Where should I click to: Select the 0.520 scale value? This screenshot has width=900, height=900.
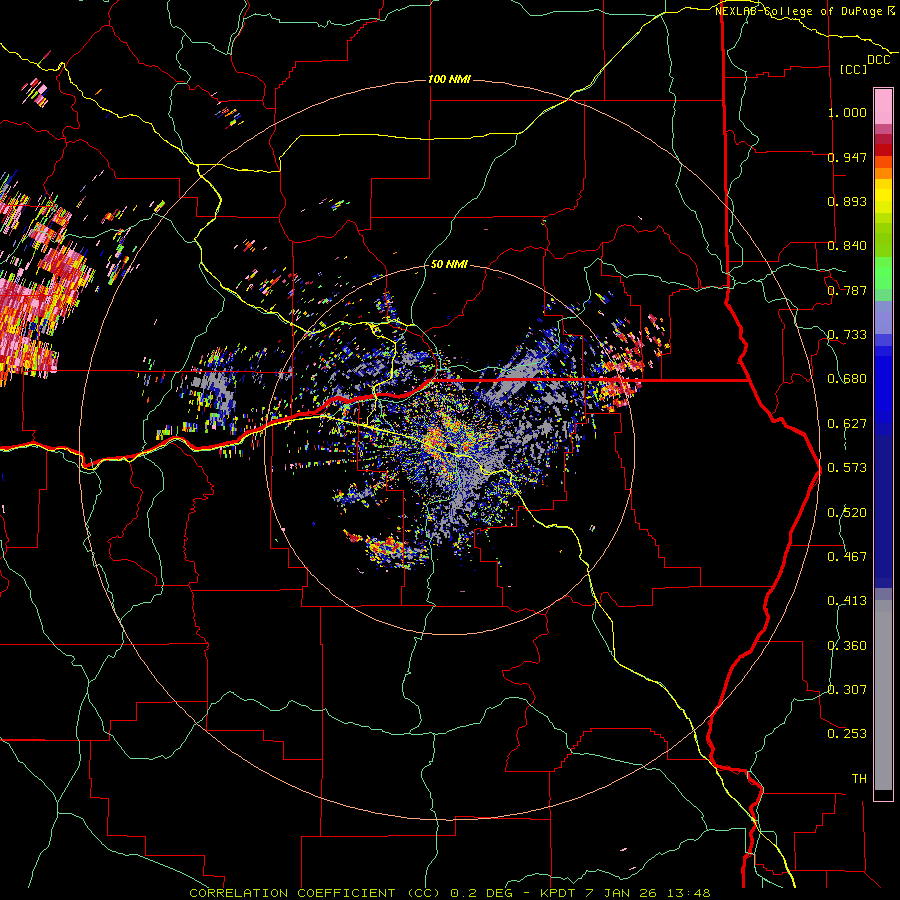coord(847,513)
